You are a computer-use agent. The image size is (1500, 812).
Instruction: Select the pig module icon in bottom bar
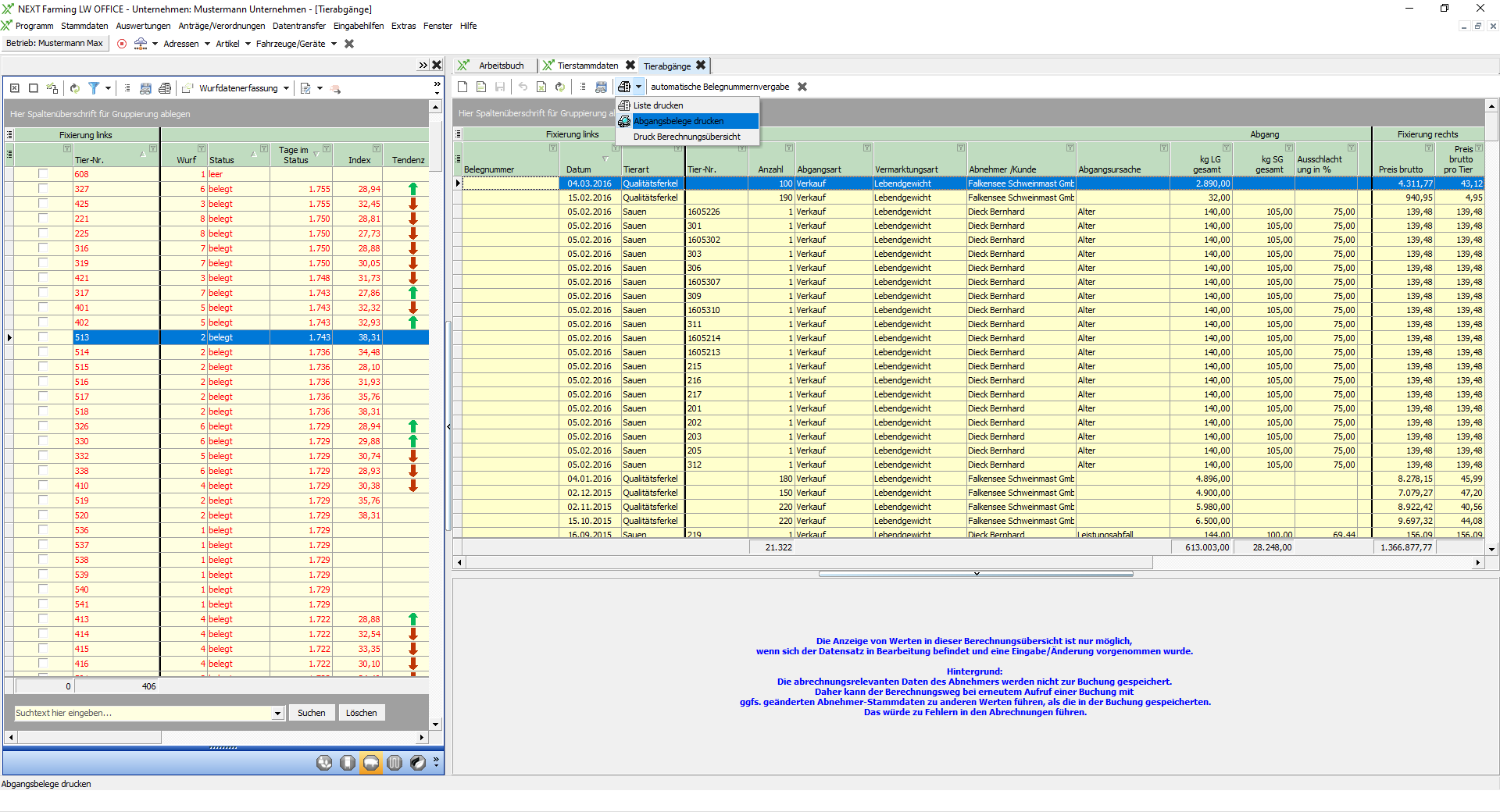pos(371,763)
